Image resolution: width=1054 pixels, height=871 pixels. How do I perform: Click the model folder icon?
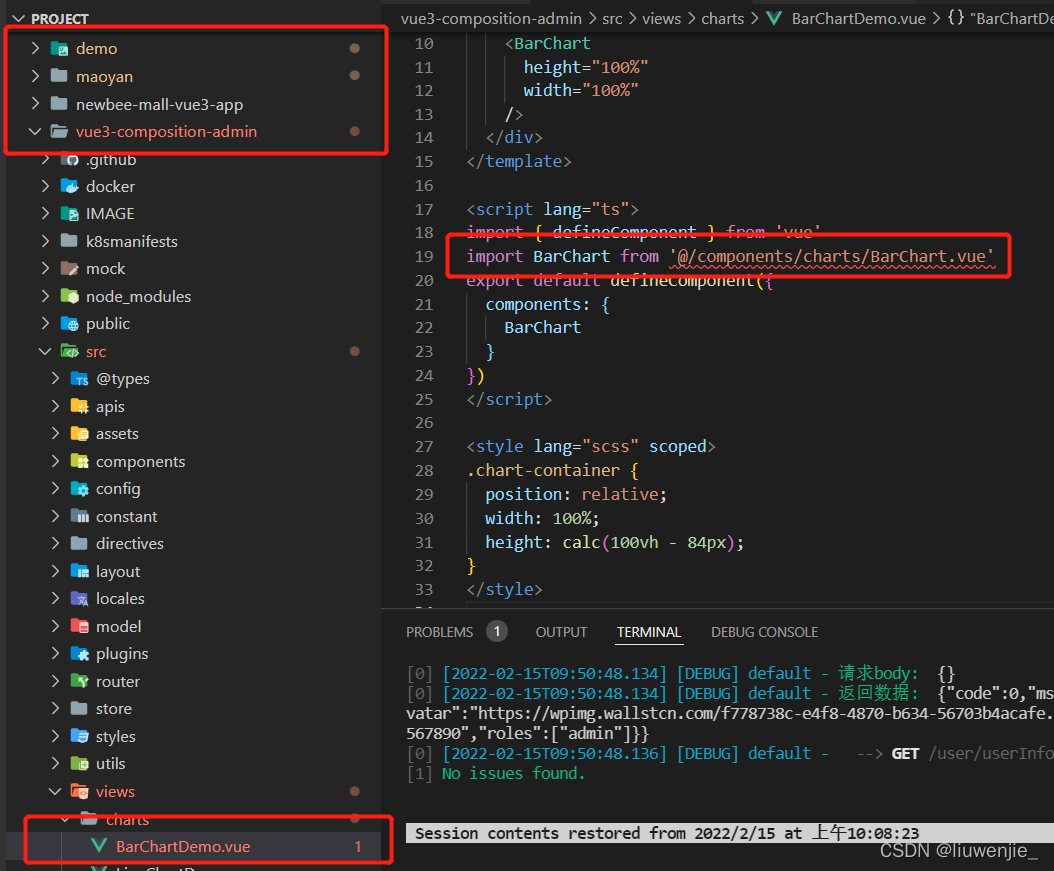pyautogui.click(x=79, y=626)
